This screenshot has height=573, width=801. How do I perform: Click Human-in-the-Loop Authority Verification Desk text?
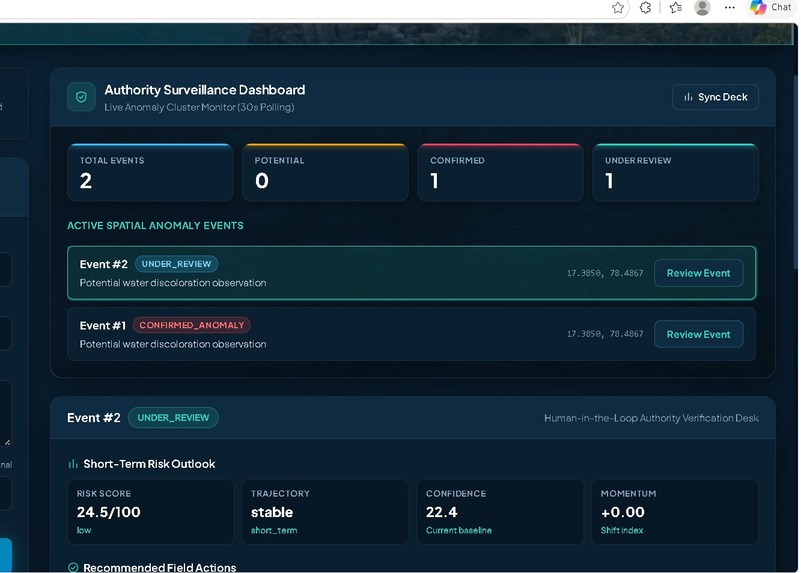pos(651,418)
